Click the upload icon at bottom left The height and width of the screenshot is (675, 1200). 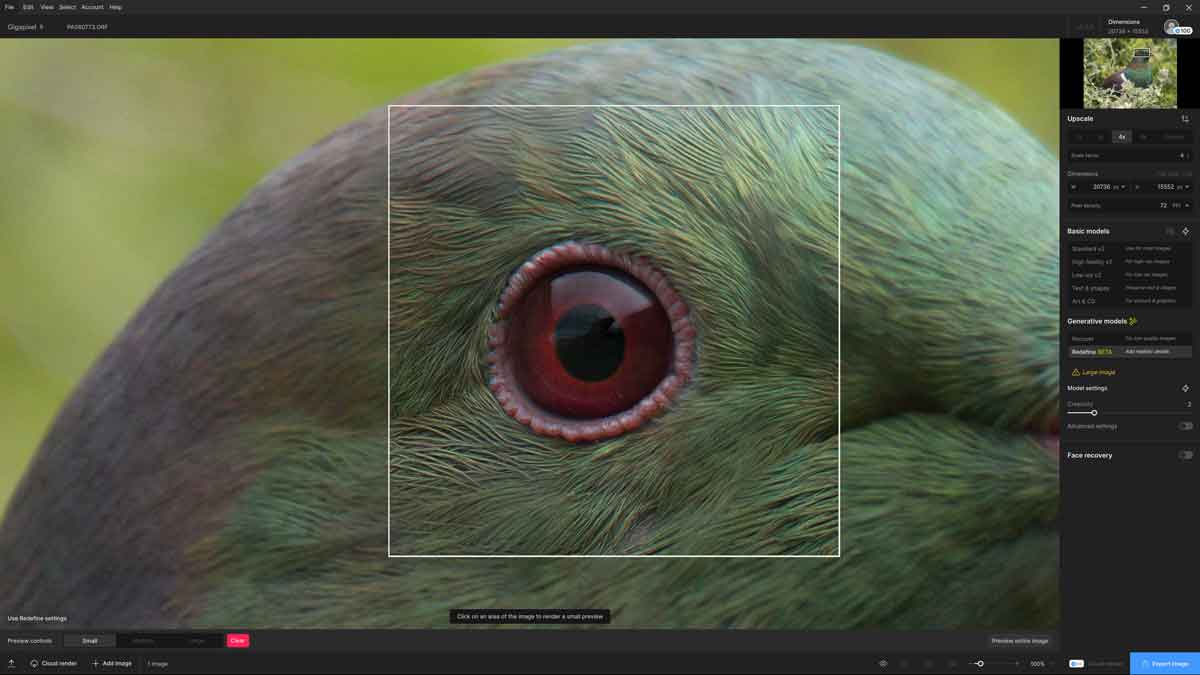13,662
